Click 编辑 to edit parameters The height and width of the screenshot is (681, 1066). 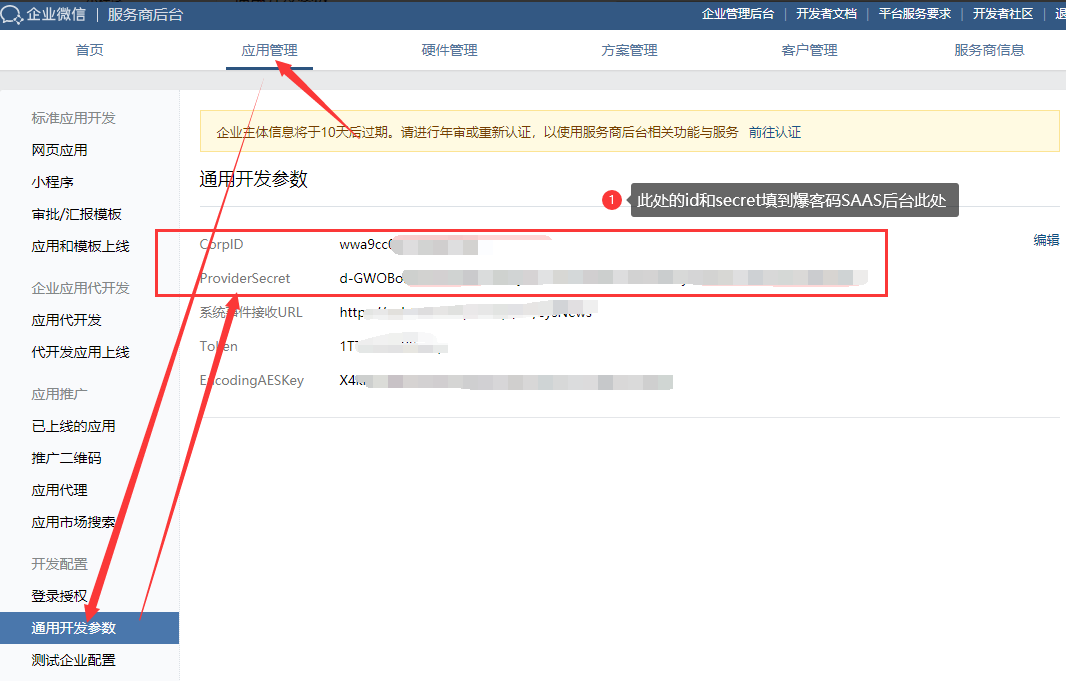click(1046, 240)
